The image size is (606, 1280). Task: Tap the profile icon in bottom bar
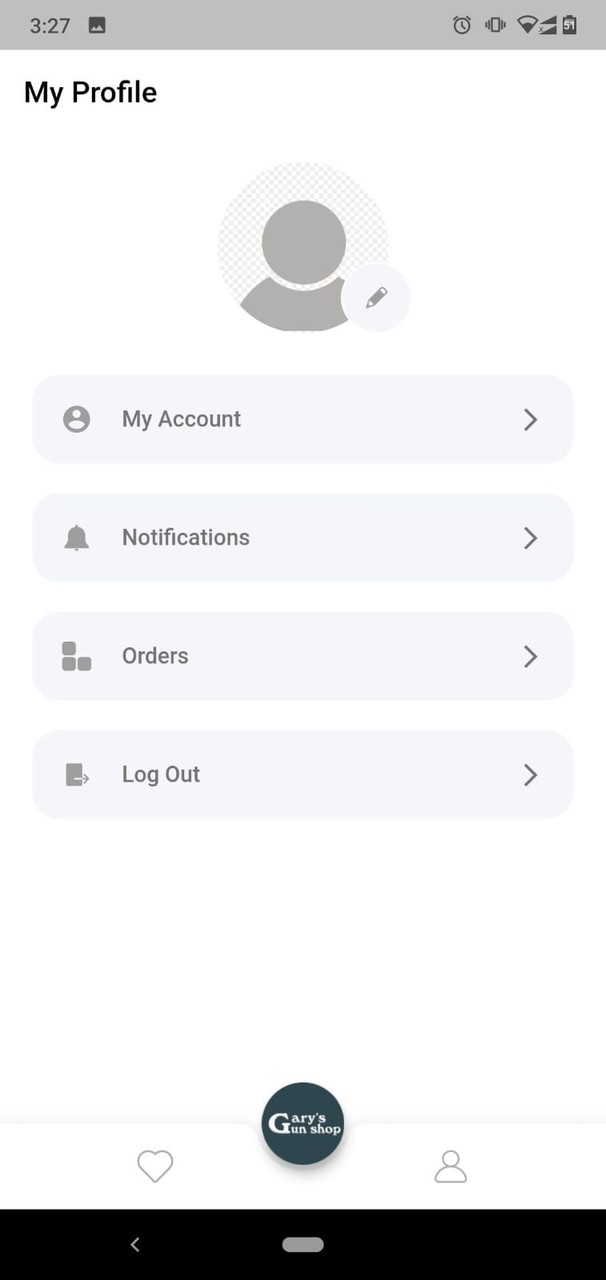point(451,1166)
